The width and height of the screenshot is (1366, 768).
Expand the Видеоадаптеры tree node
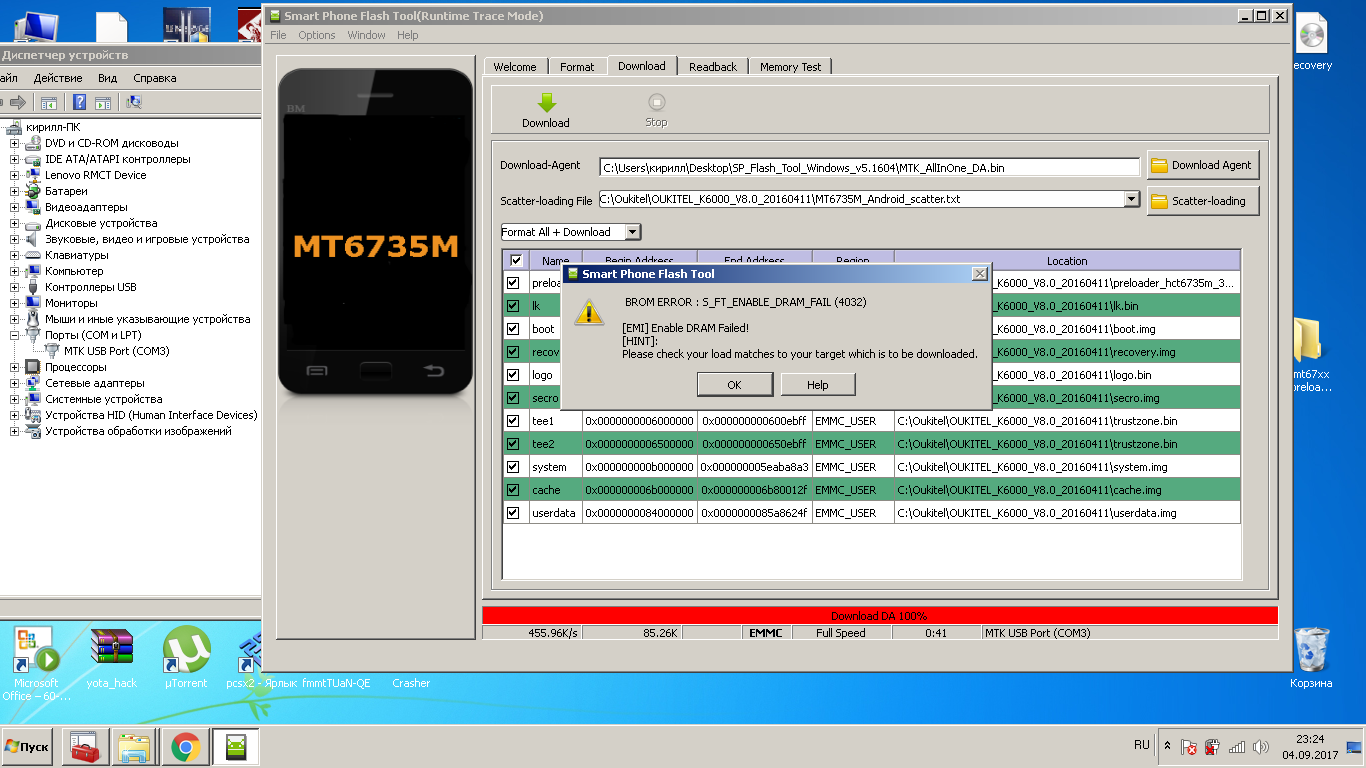(x=15, y=207)
